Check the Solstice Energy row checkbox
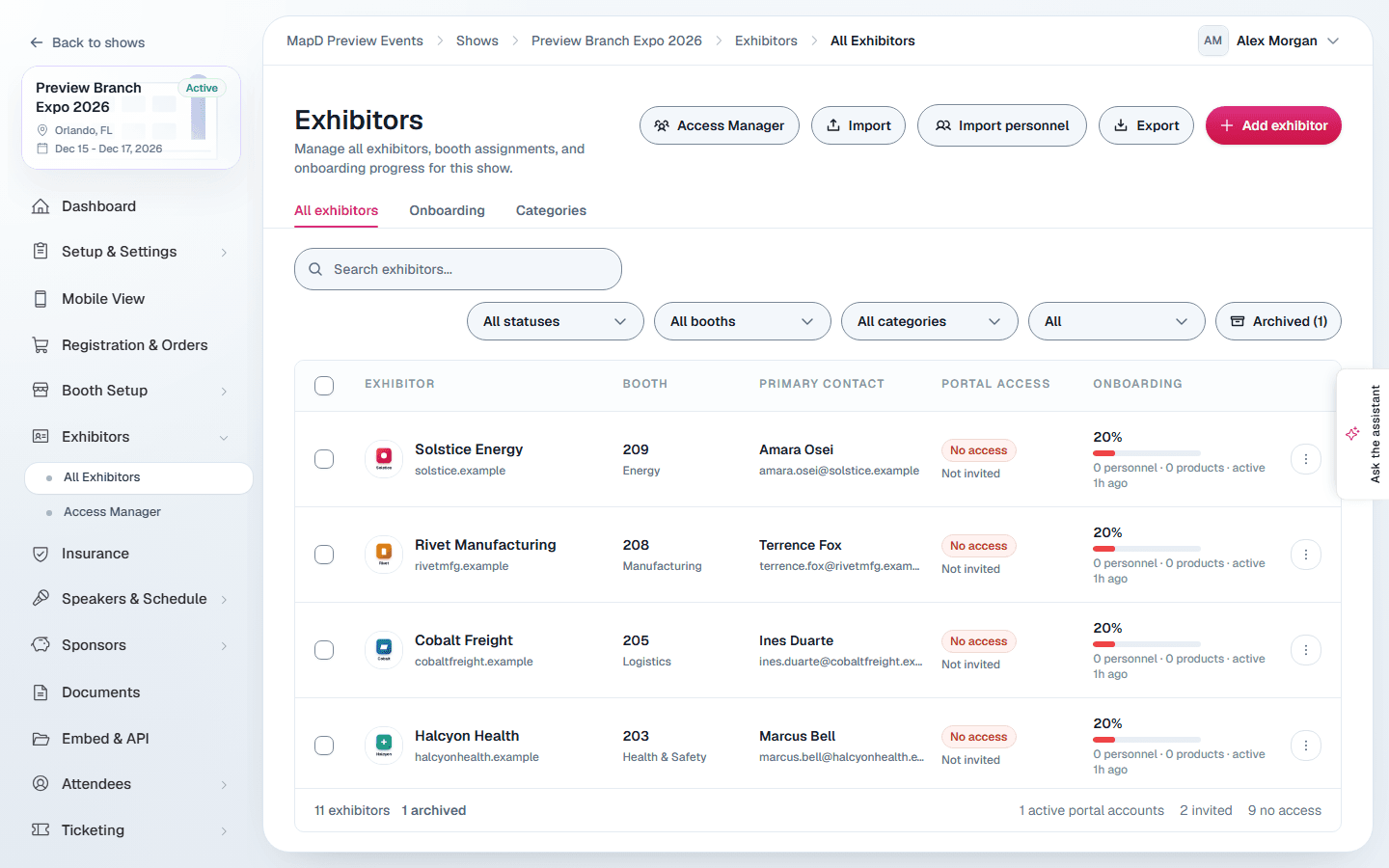Image resolution: width=1389 pixels, height=868 pixels. (324, 459)
